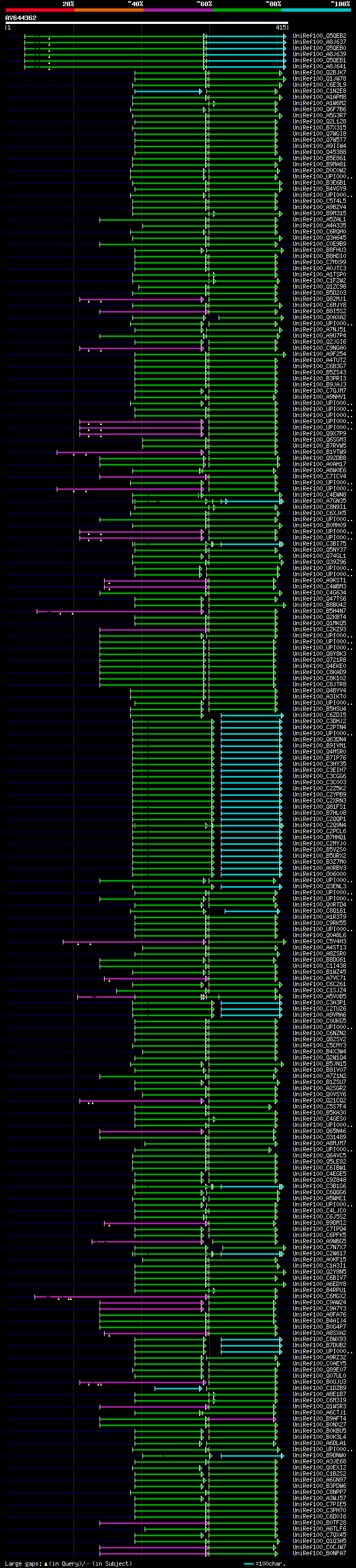Choose the UniRef100_Q7WGI8 hit name
Viewport: 356px width, 1568px height.
(319, 134)
